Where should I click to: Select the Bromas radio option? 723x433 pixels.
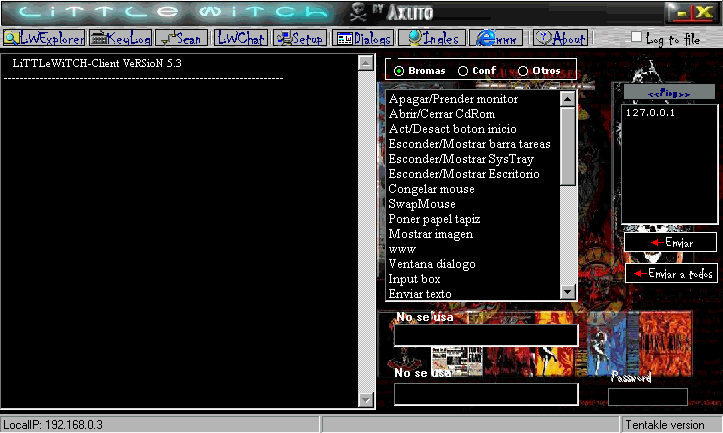(399, 71)
